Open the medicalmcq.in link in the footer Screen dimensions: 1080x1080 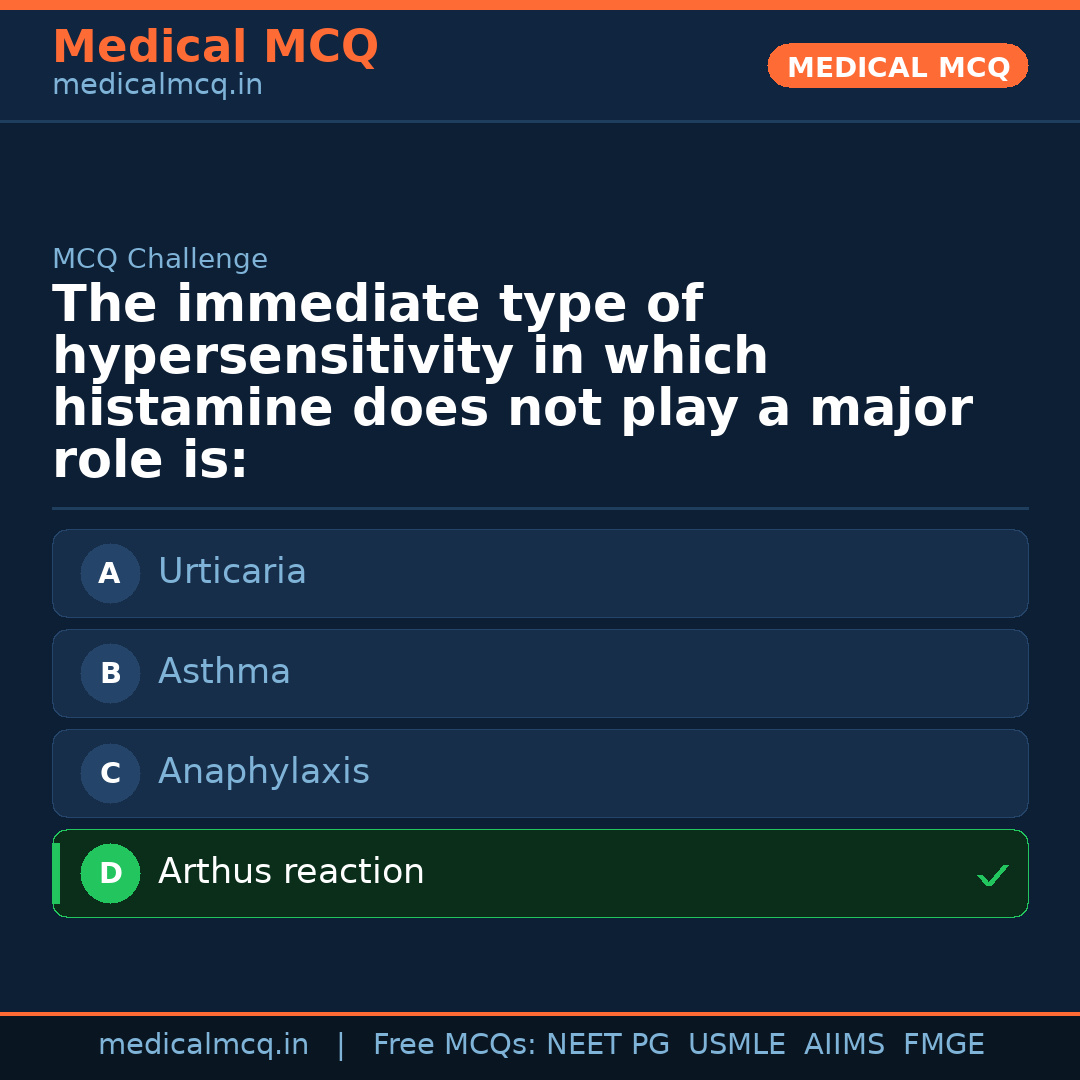[x=203, y=1045]
